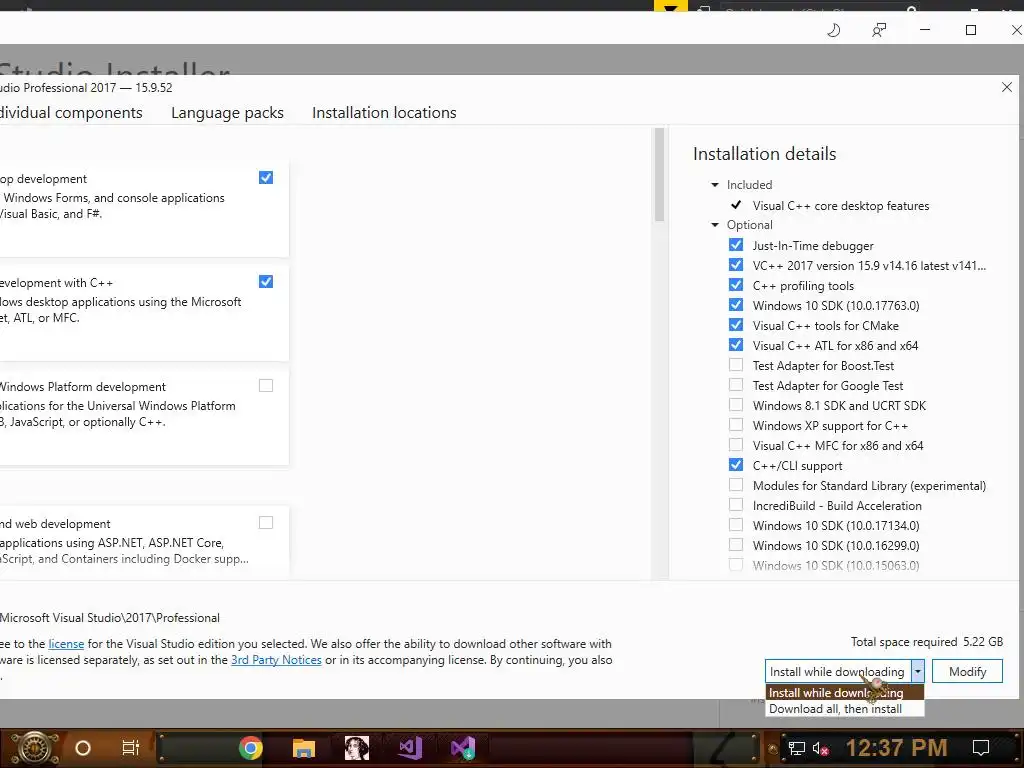Uncheck Windows 10 SDK (10.0.17763.0)
This screenshot has height=768, width=1024.
click(x=736, y=305)
